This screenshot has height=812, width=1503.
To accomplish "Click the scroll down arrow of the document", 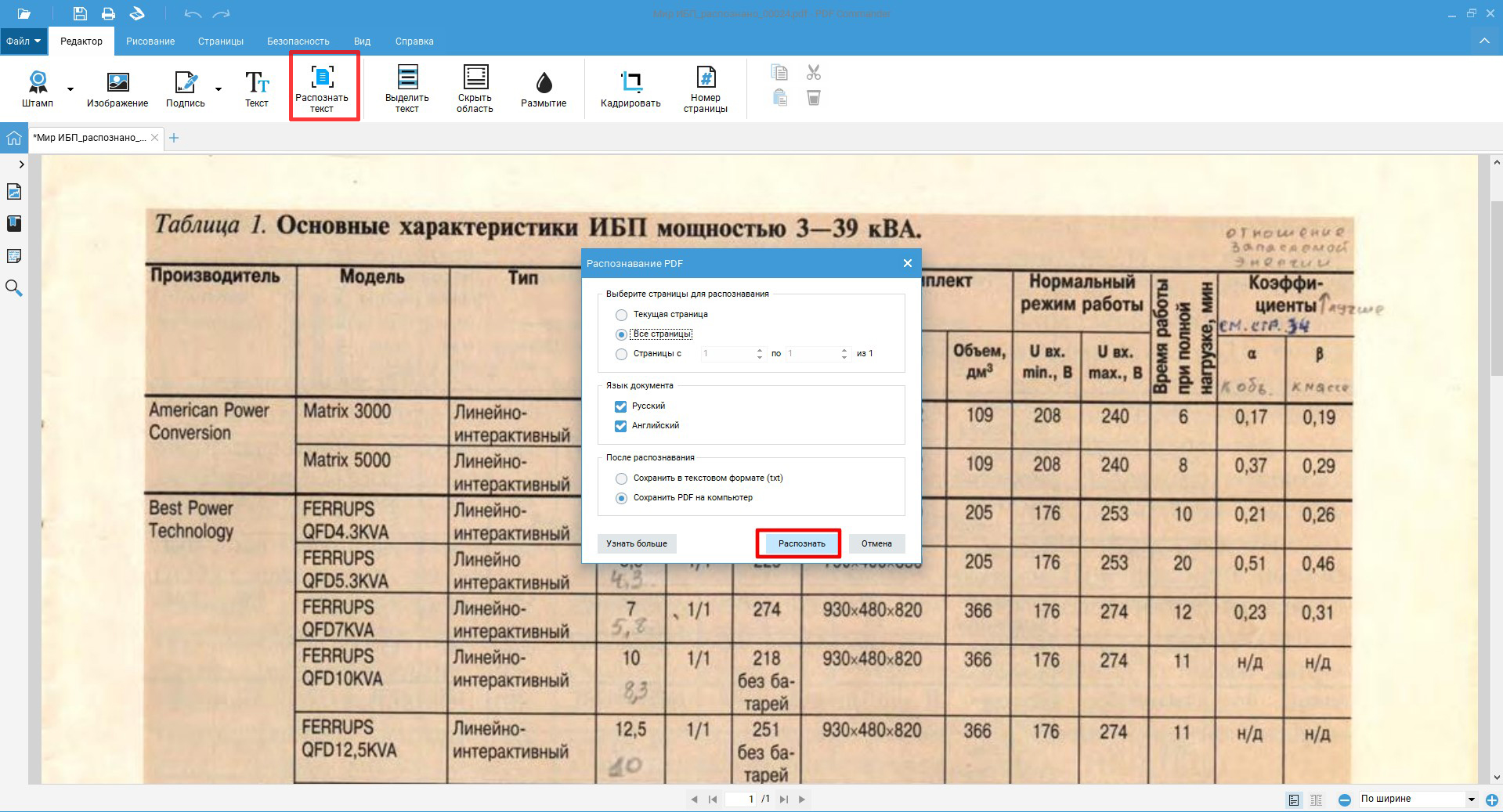I will click(x=1497, y=778).
